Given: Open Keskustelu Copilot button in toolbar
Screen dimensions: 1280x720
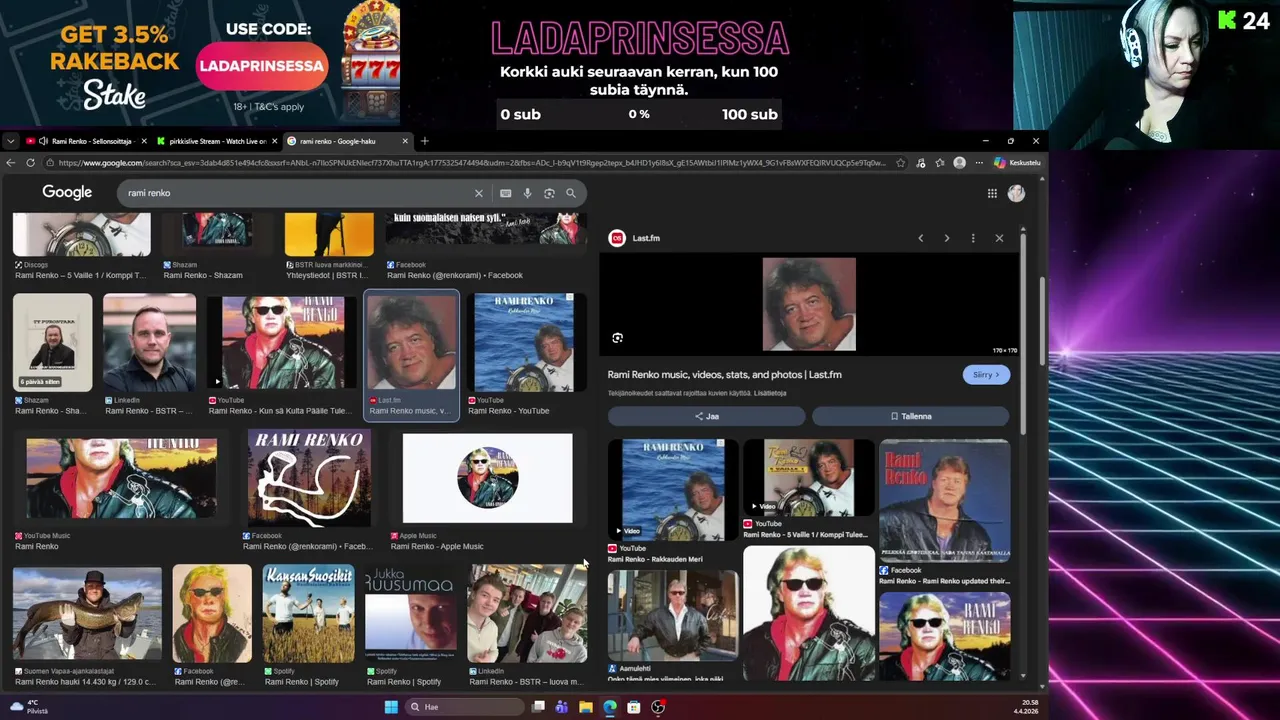Looking at the screenshot, I should pyautogui.click(x=1017, y=163).
